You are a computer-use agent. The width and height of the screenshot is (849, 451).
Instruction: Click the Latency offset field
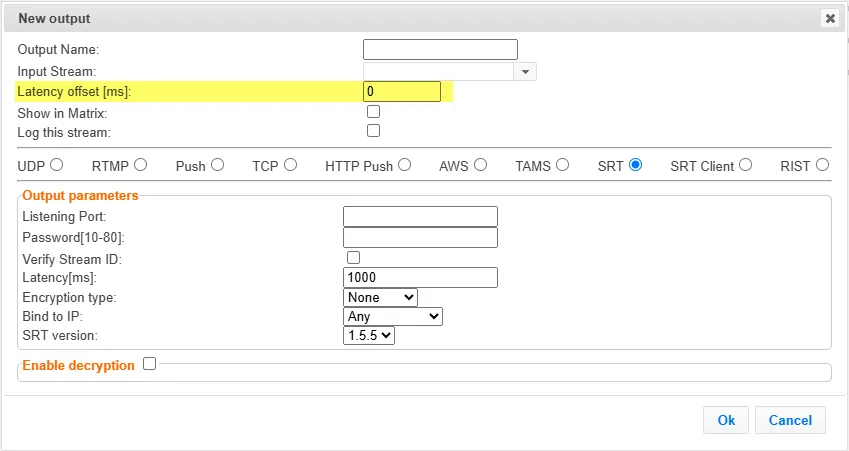coord(402,91)
